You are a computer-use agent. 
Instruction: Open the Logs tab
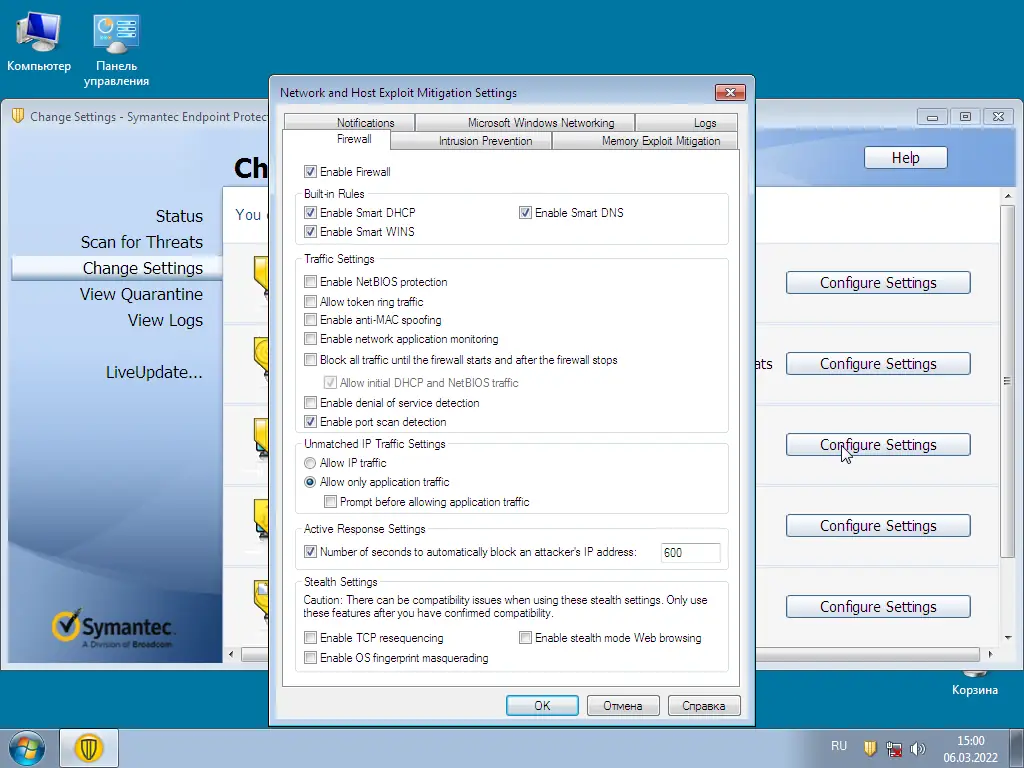687,123
